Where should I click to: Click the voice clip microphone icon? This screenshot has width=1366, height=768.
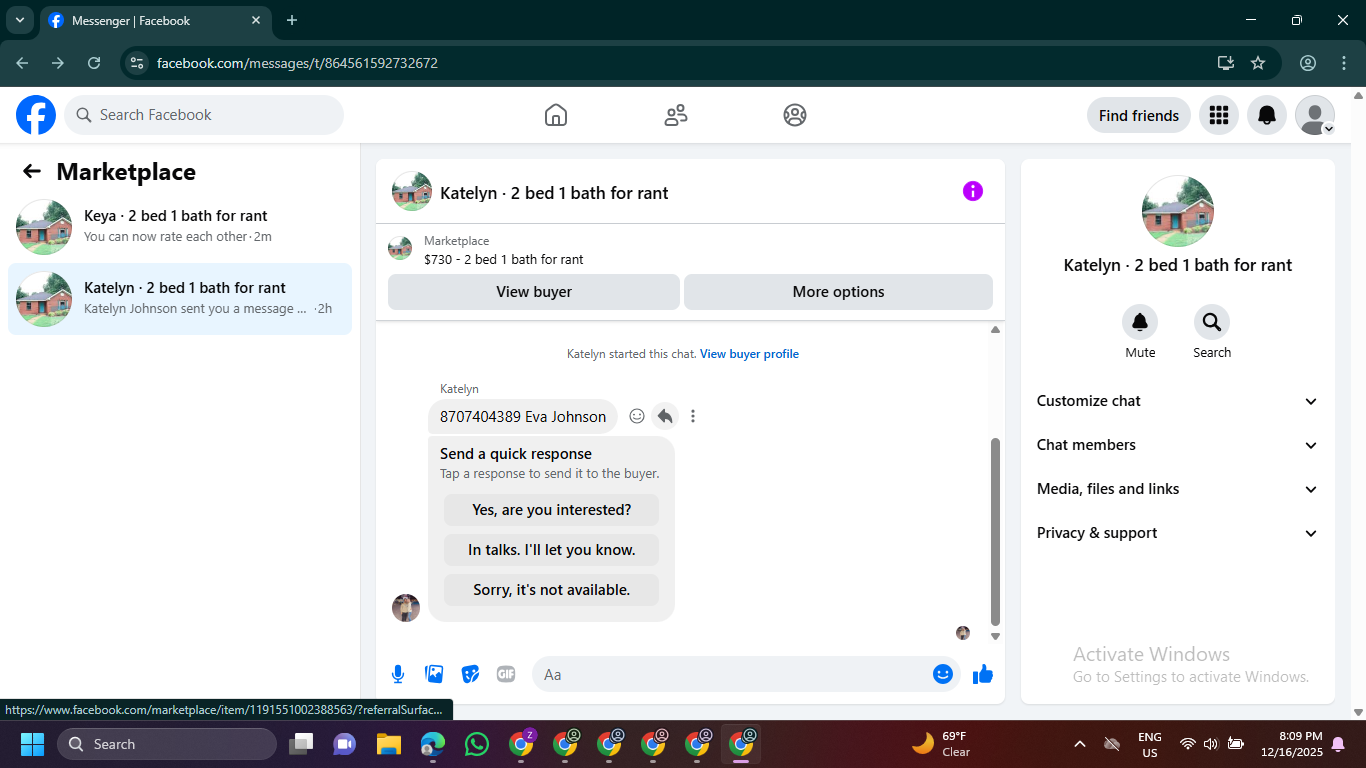[x=398, y=674]
